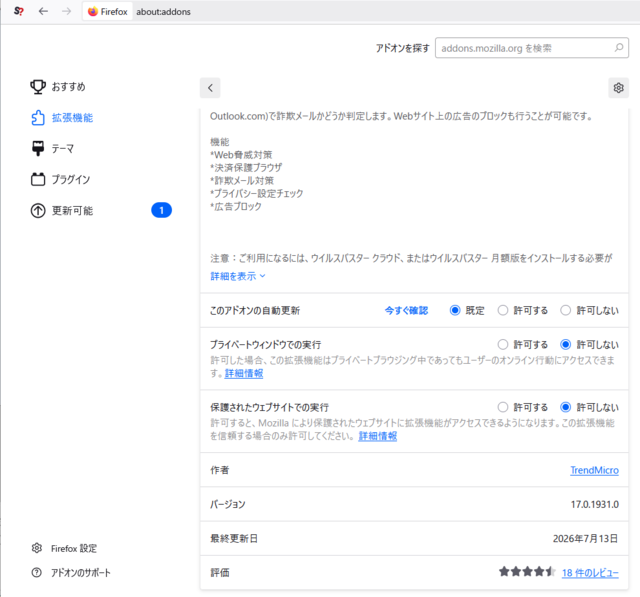
Task: Open アドオンのサポート link
Action: click(x=80, y=573)
